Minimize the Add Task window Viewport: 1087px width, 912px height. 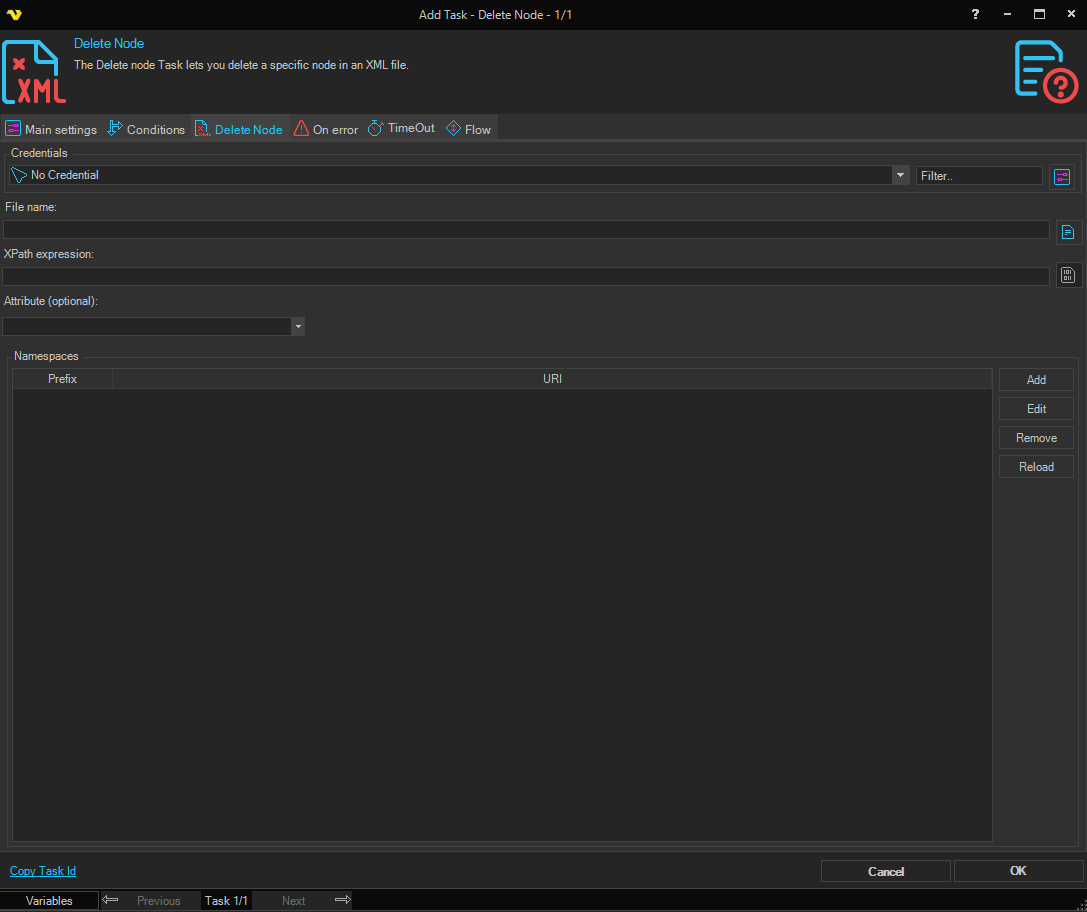pyautogui.click(x=1007, y=15)
